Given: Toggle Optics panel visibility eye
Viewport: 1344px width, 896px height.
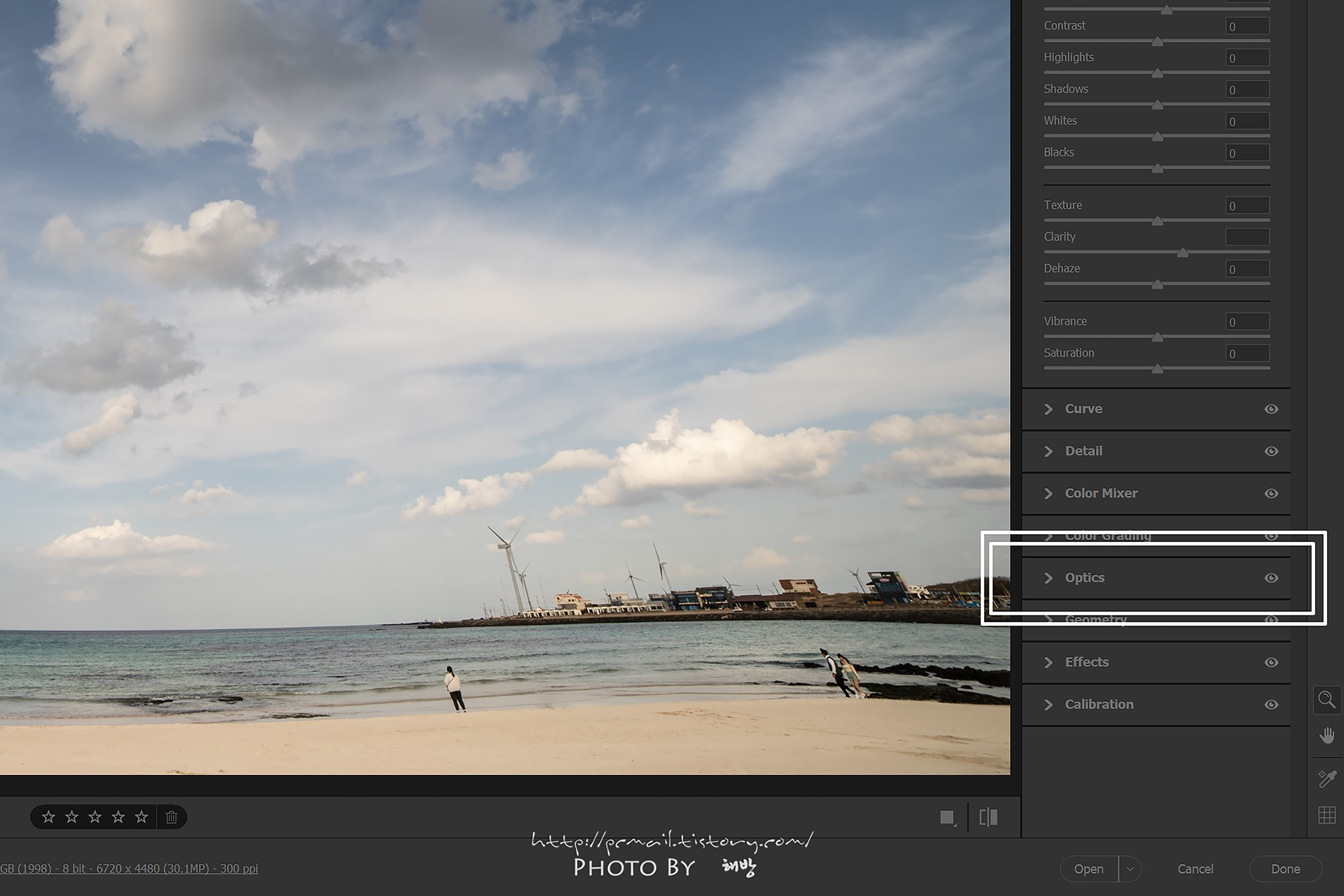Looking at the screenshot, I should coord(1271,578).
